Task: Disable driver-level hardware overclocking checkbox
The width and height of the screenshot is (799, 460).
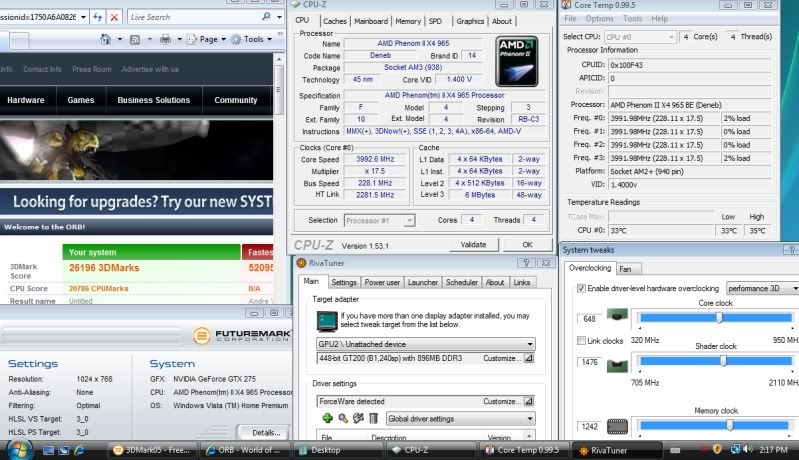Action: [582, 288]
